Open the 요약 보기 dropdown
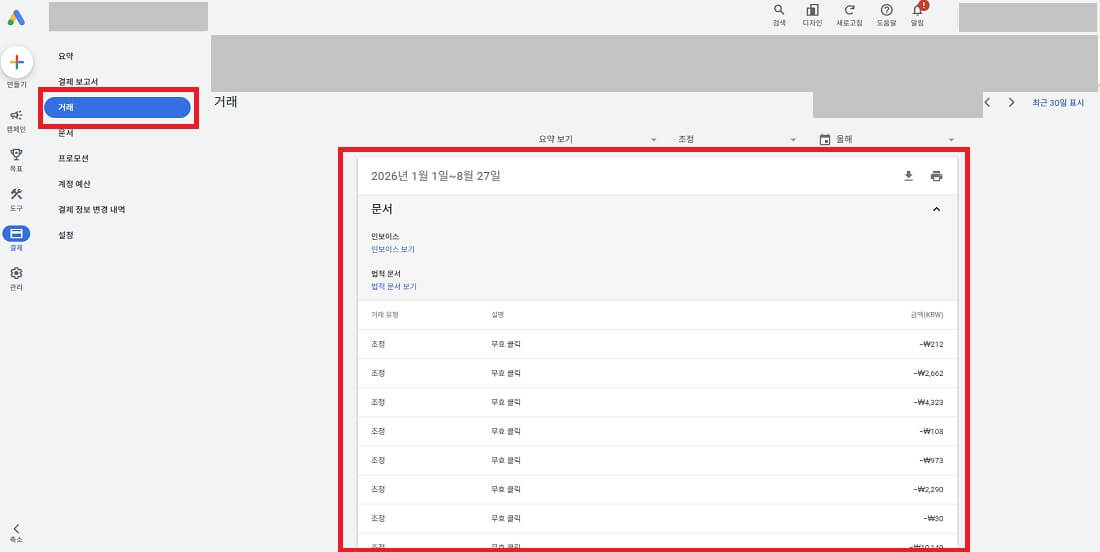 pos(597,140)
